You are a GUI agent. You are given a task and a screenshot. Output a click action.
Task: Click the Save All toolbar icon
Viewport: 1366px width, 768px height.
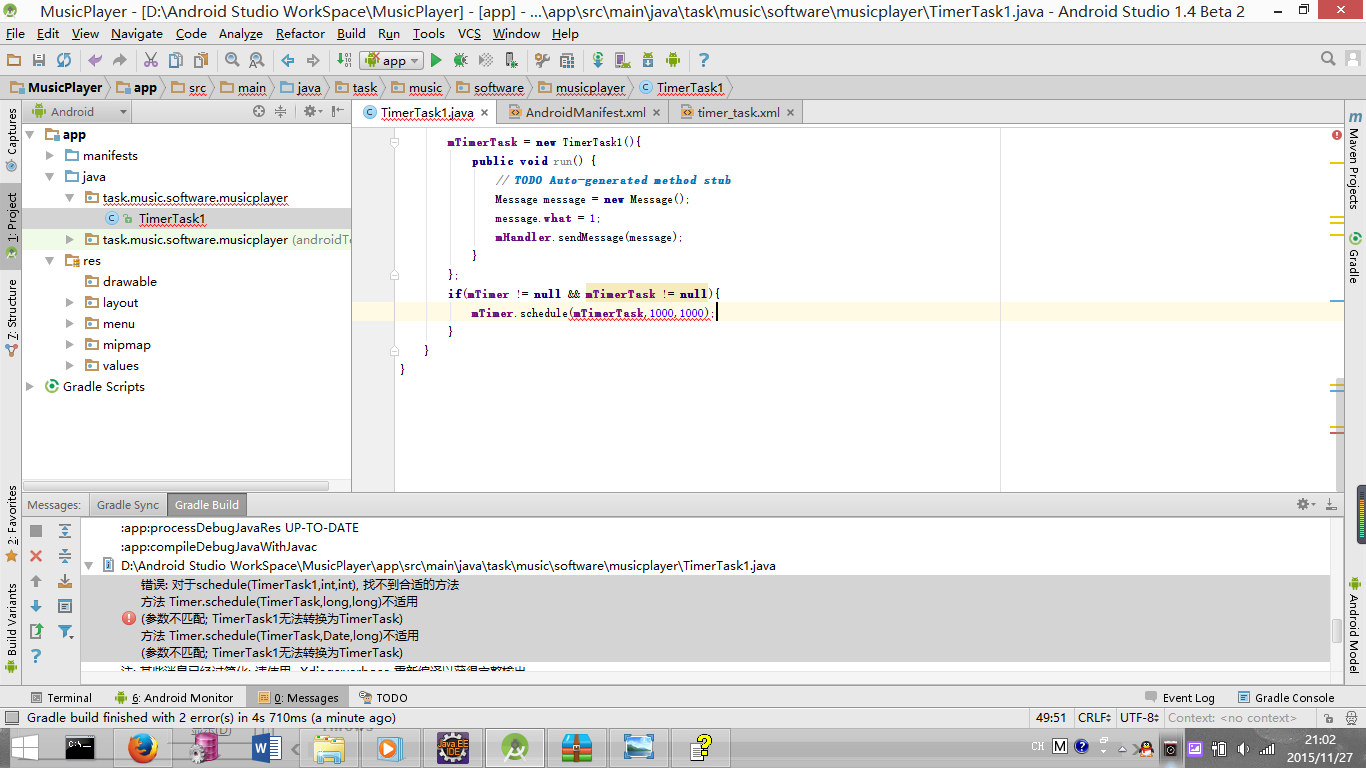click(x=39, y=60)
